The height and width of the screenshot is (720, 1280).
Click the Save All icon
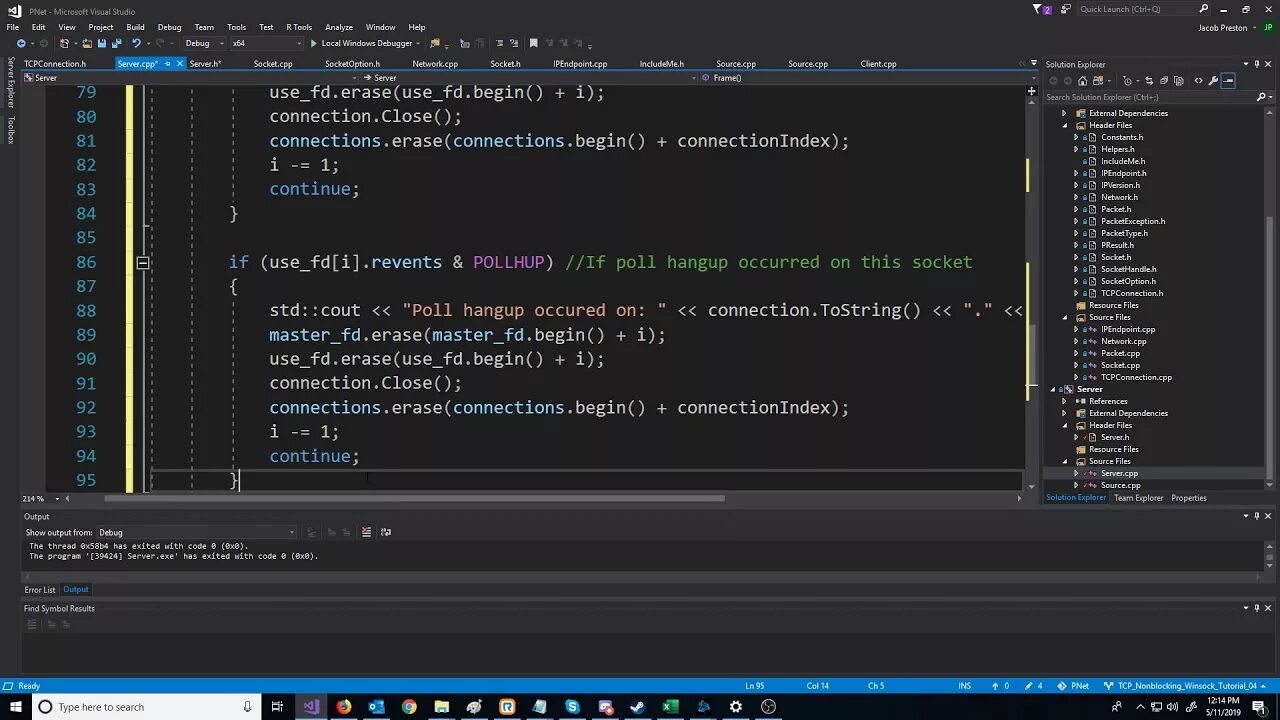117,43
